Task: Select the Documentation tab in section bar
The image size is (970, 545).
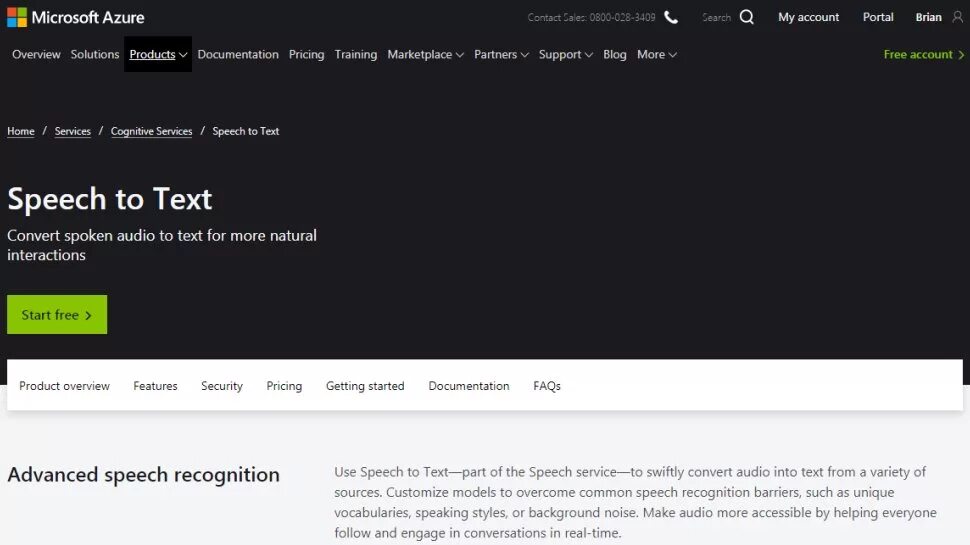Action: (469, 386)
